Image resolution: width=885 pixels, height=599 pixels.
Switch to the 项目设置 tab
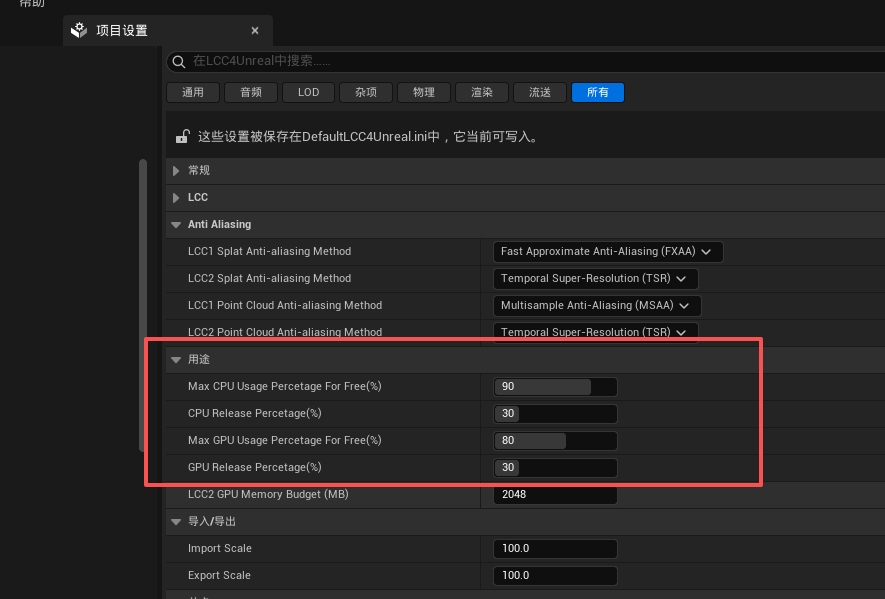click(x=168, y=30)
